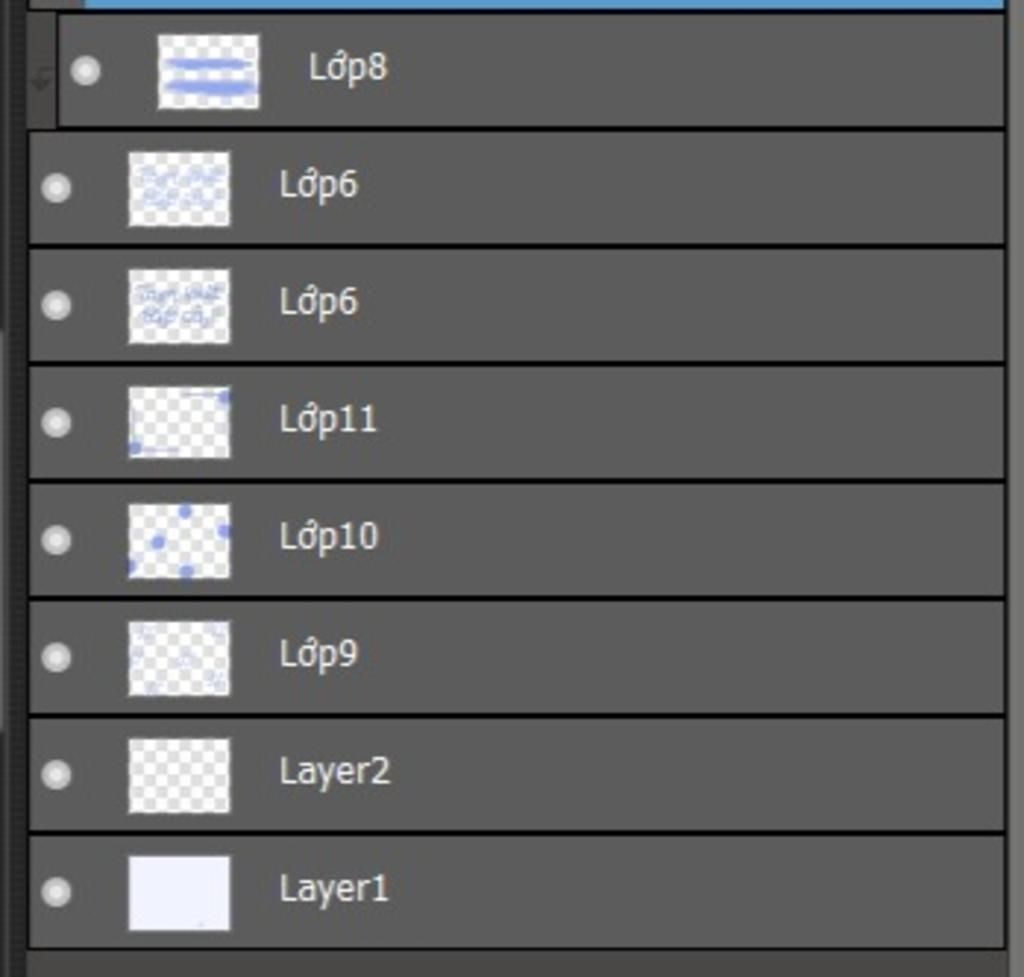Toggle visibility of the Lớp11 layer
The height and width of the screenshot is (977, 1024).
tap(56, 423)
